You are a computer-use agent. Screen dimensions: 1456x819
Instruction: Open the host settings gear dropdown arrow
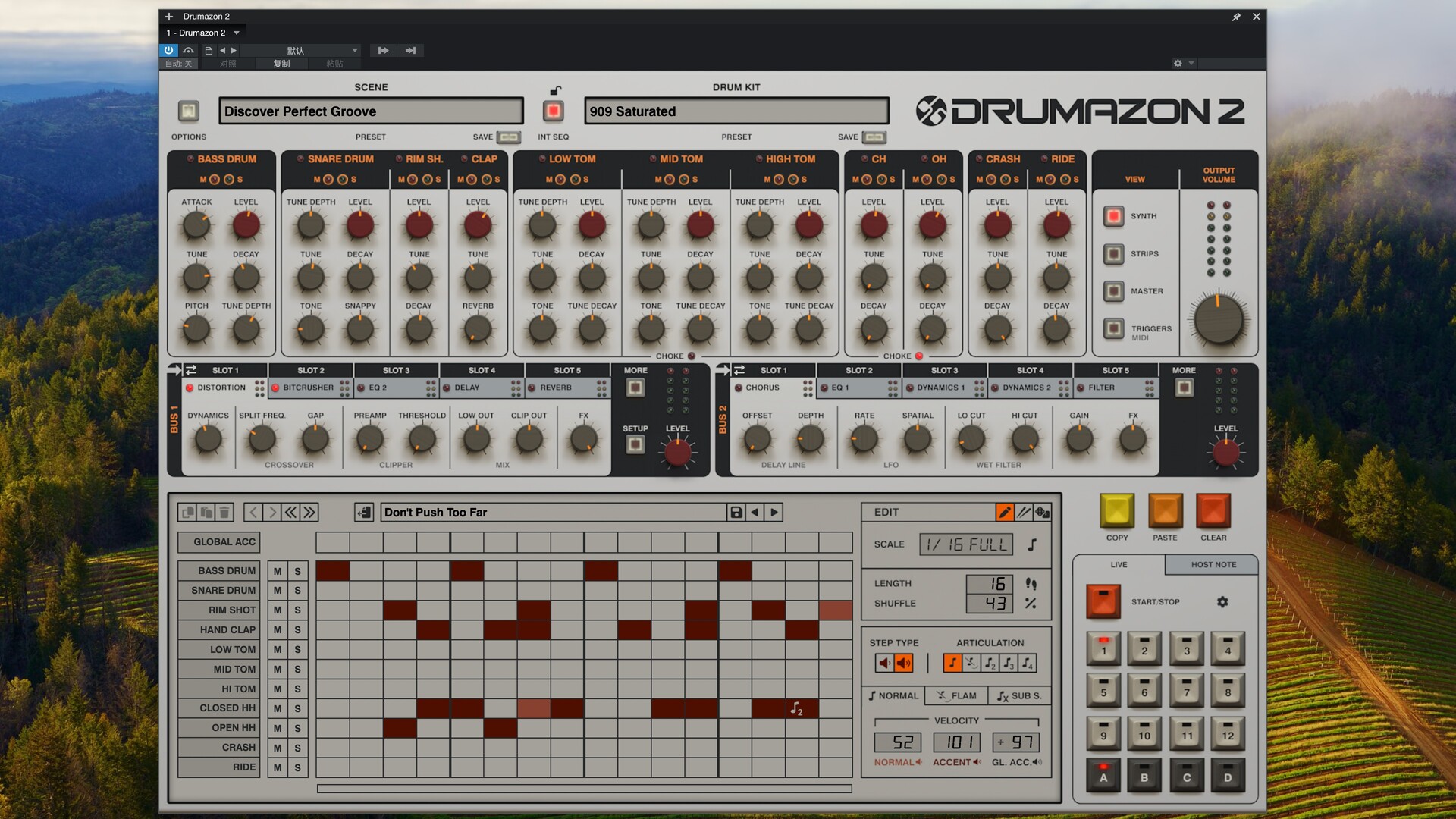1191,64
